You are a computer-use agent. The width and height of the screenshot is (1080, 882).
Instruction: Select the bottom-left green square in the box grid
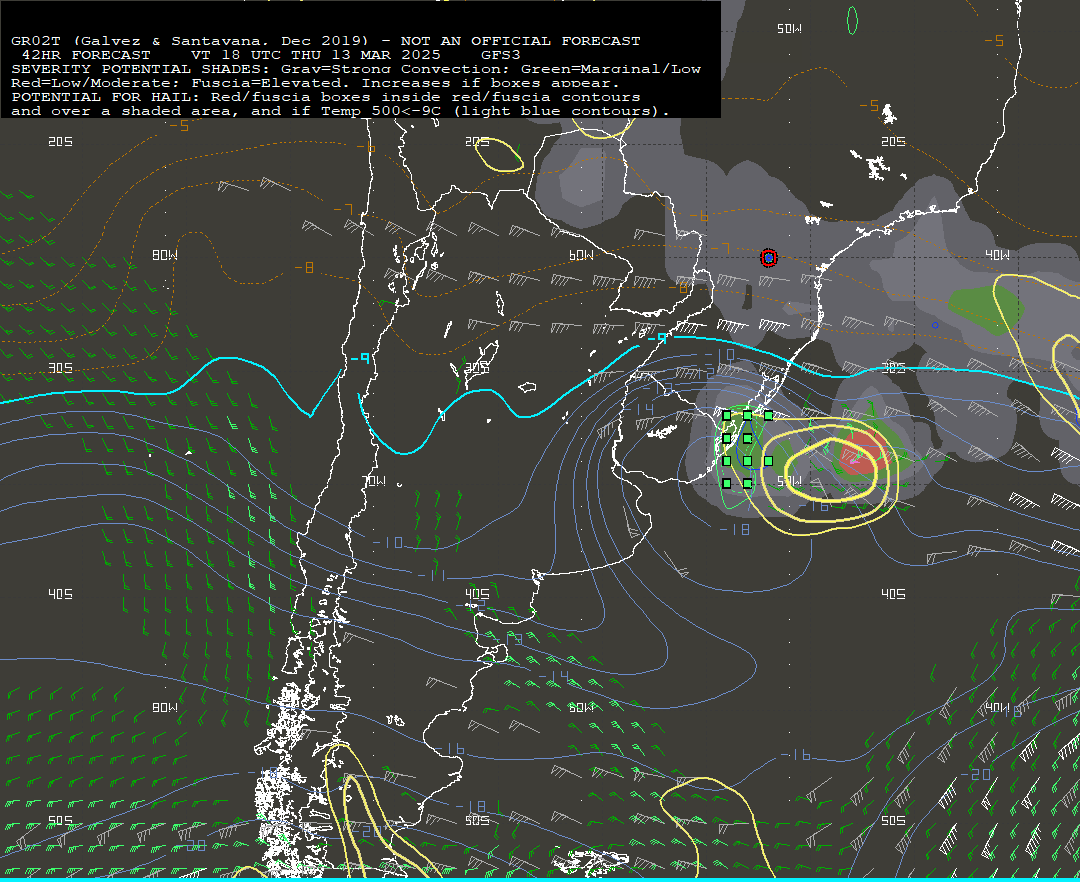tap(726, 483)
